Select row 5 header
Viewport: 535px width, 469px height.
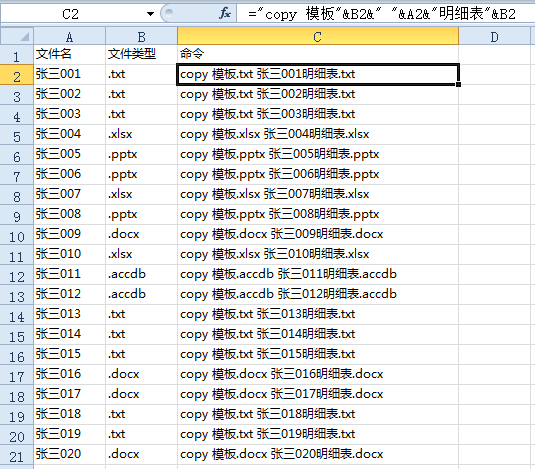coord(16,136)
